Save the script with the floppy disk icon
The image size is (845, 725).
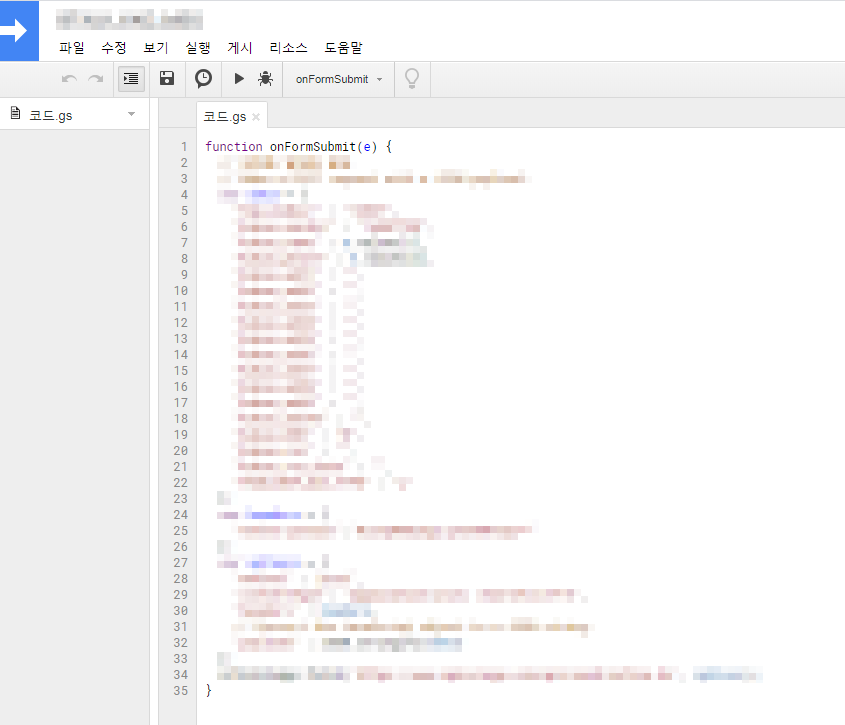pyautogui.click(x=167, y=79)
